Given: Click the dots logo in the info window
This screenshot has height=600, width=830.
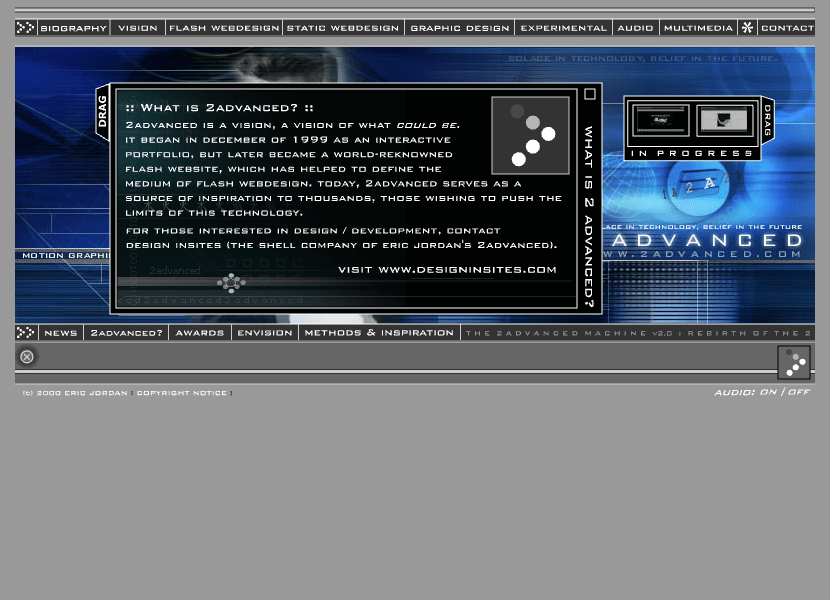Looking at the screenshot, I should point(530,136).
